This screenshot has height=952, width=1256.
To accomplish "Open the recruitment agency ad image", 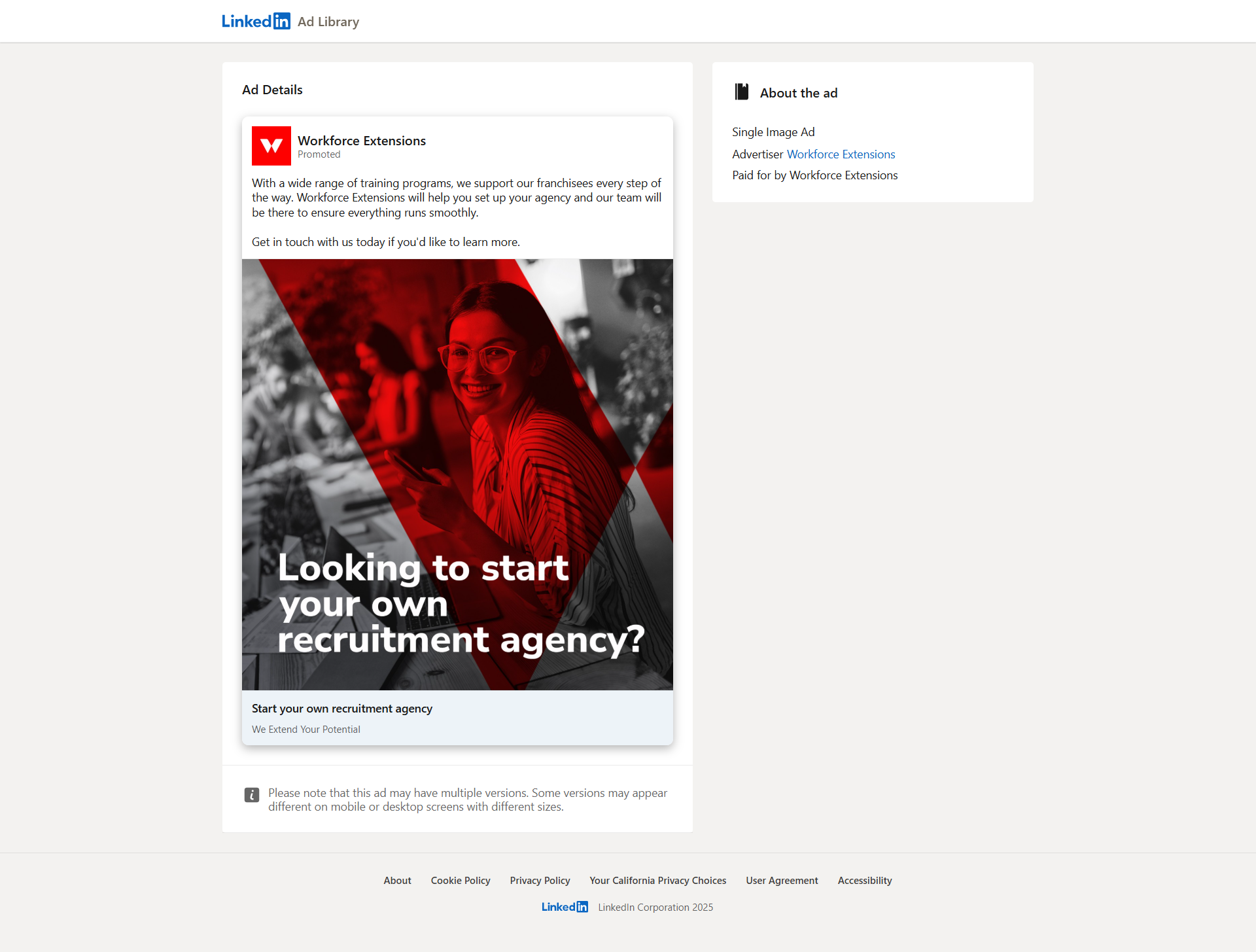I will pyautogui.click(x=457, y=474).
